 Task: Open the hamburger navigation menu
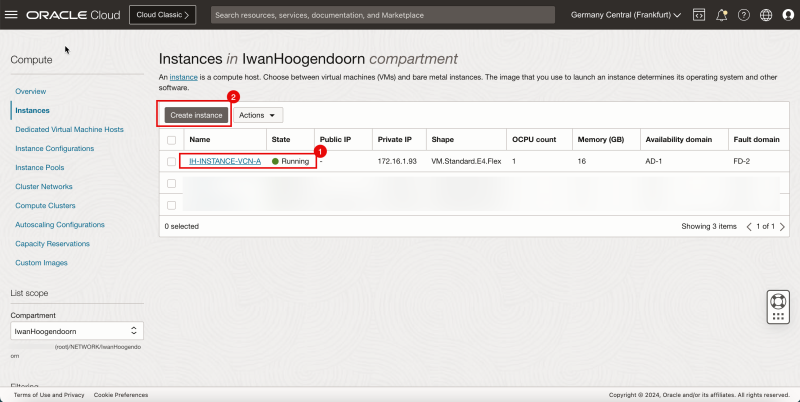(12, 15)
